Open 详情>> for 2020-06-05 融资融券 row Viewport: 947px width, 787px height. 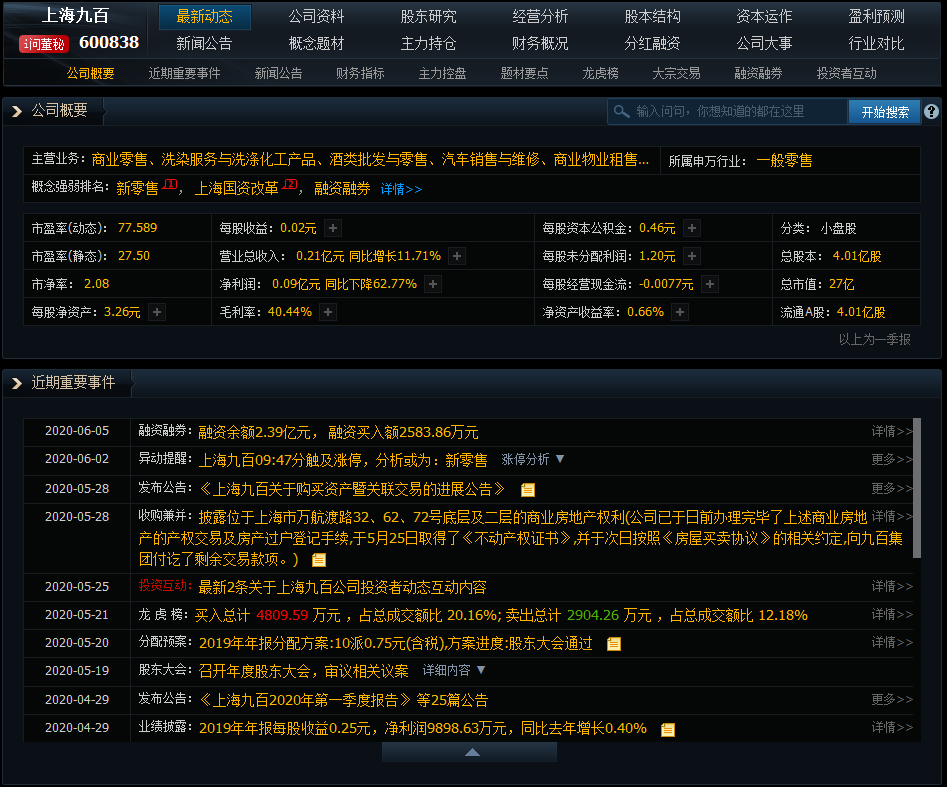pos(891,431)
